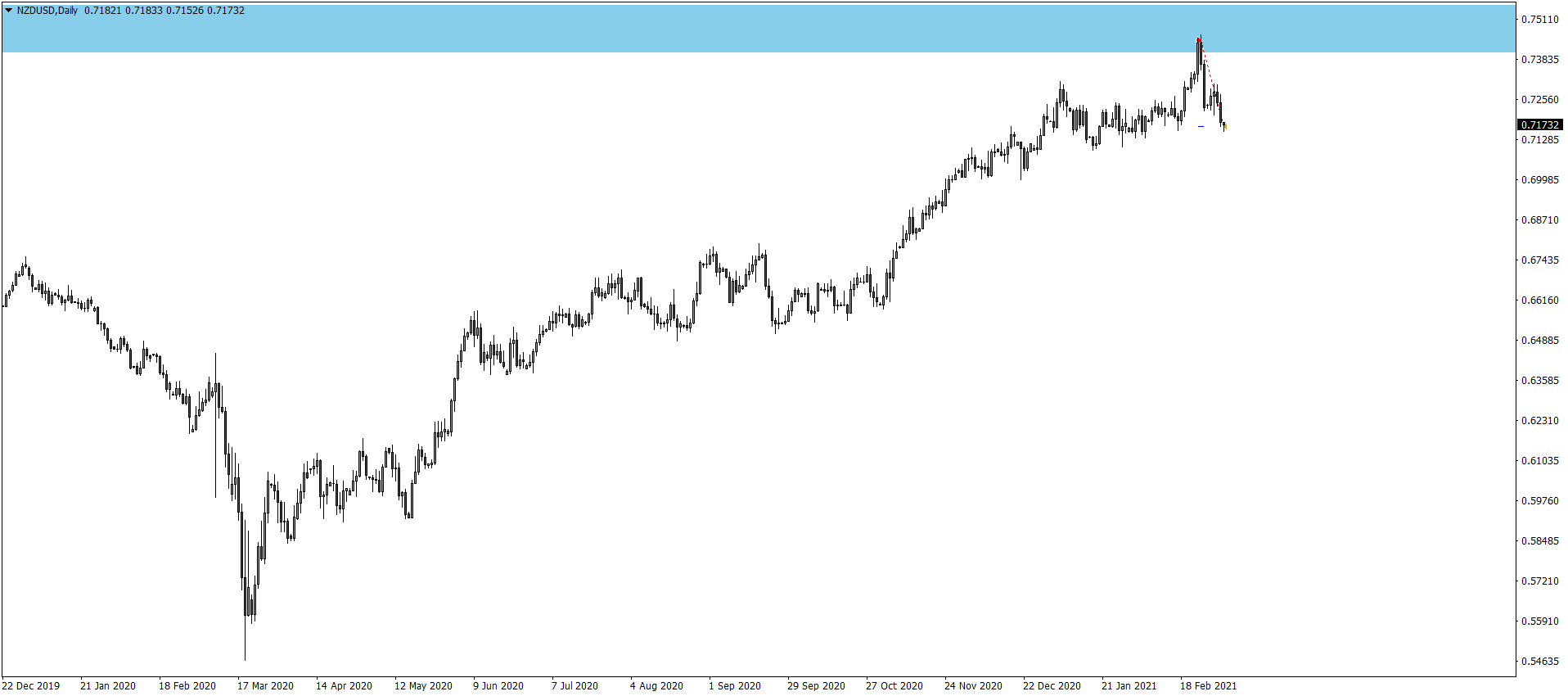Click price level 0.73835 on scale
Viewport: 1568px width, 696px height.
pos(1539,59)
